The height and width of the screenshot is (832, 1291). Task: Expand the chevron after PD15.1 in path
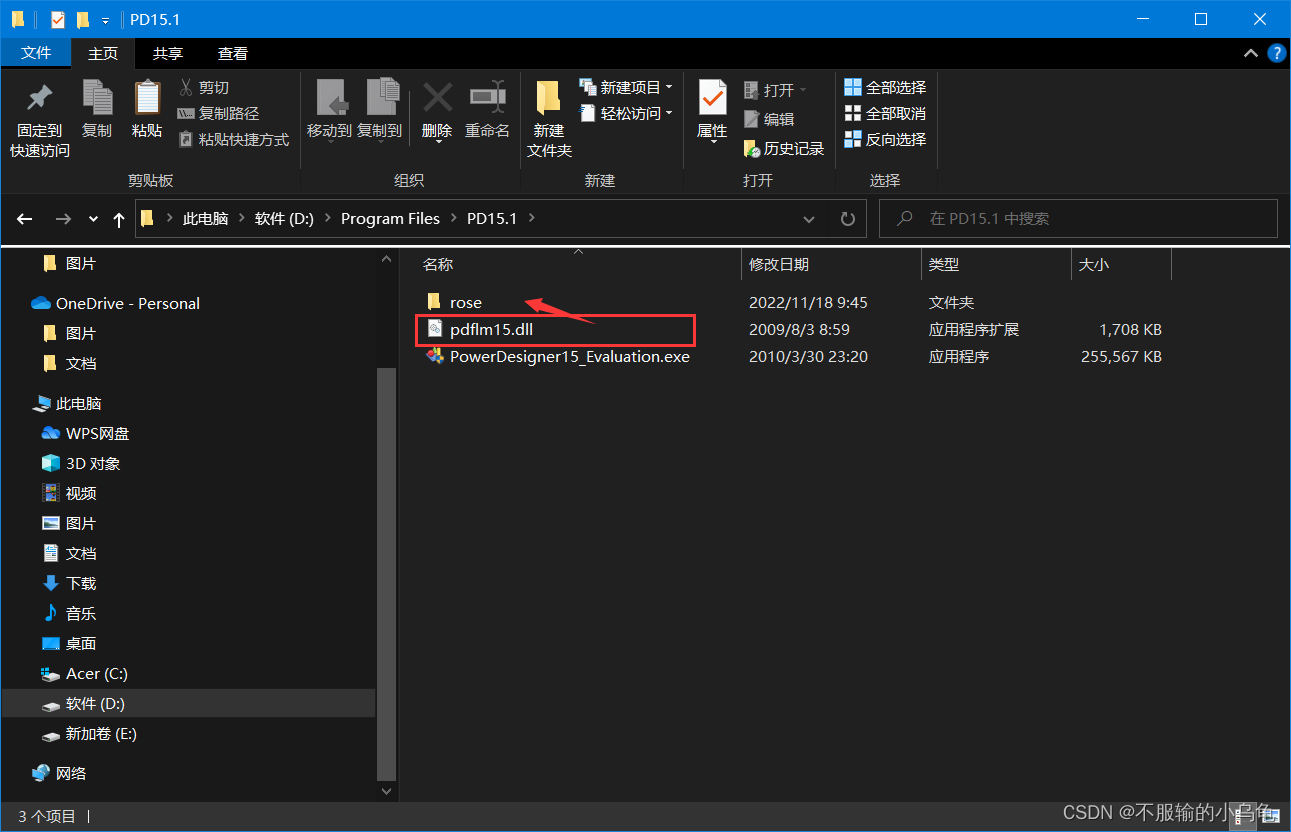click(531, 218)
